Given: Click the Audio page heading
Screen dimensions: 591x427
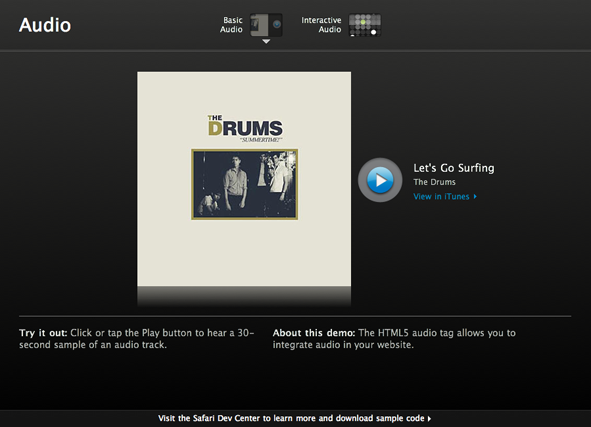Looking at the screenshot, I should (45, 25).
